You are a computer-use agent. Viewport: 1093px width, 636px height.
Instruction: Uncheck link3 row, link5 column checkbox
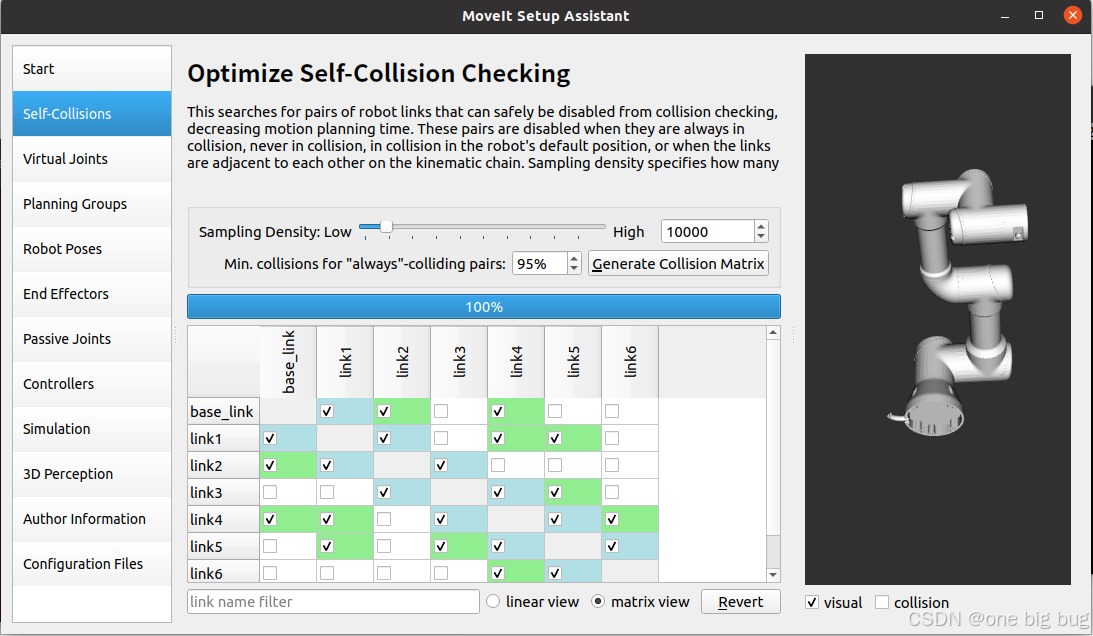pos(555,492)
